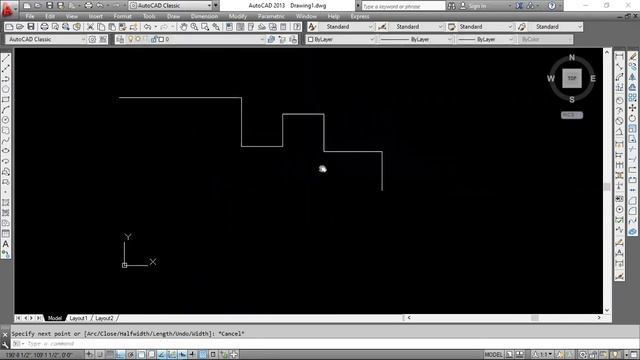Open the AutoCAD Classic workspaces toolbar dropdown
Viewport: 640px width, 360px height.
(x=46, y=39)
